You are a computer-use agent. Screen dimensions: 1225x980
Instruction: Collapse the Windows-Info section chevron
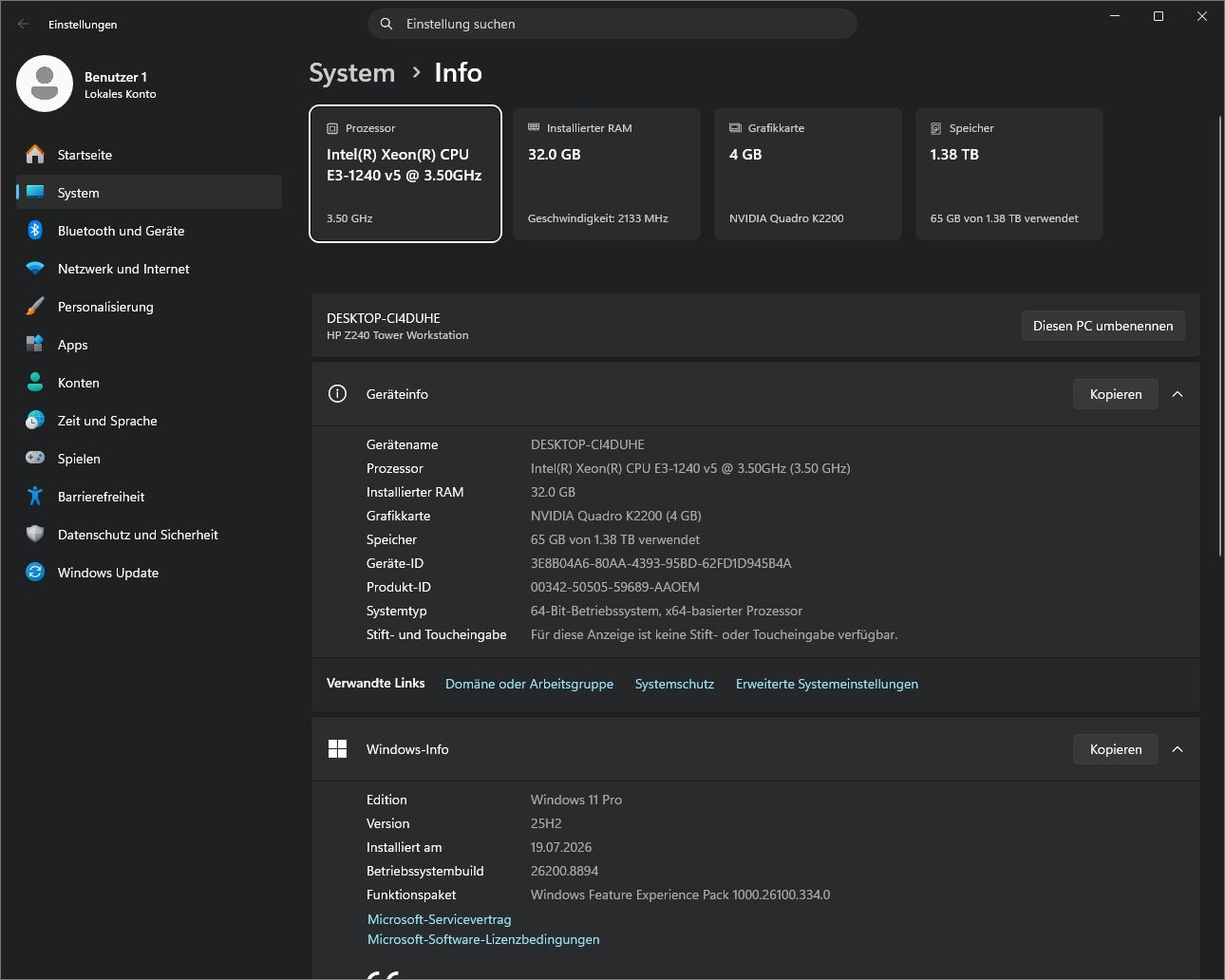coord(1178,749)
